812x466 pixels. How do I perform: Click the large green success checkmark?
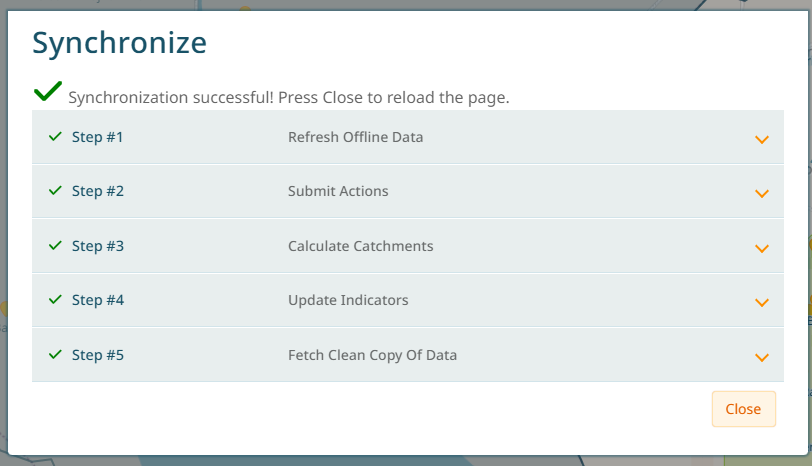48,91
